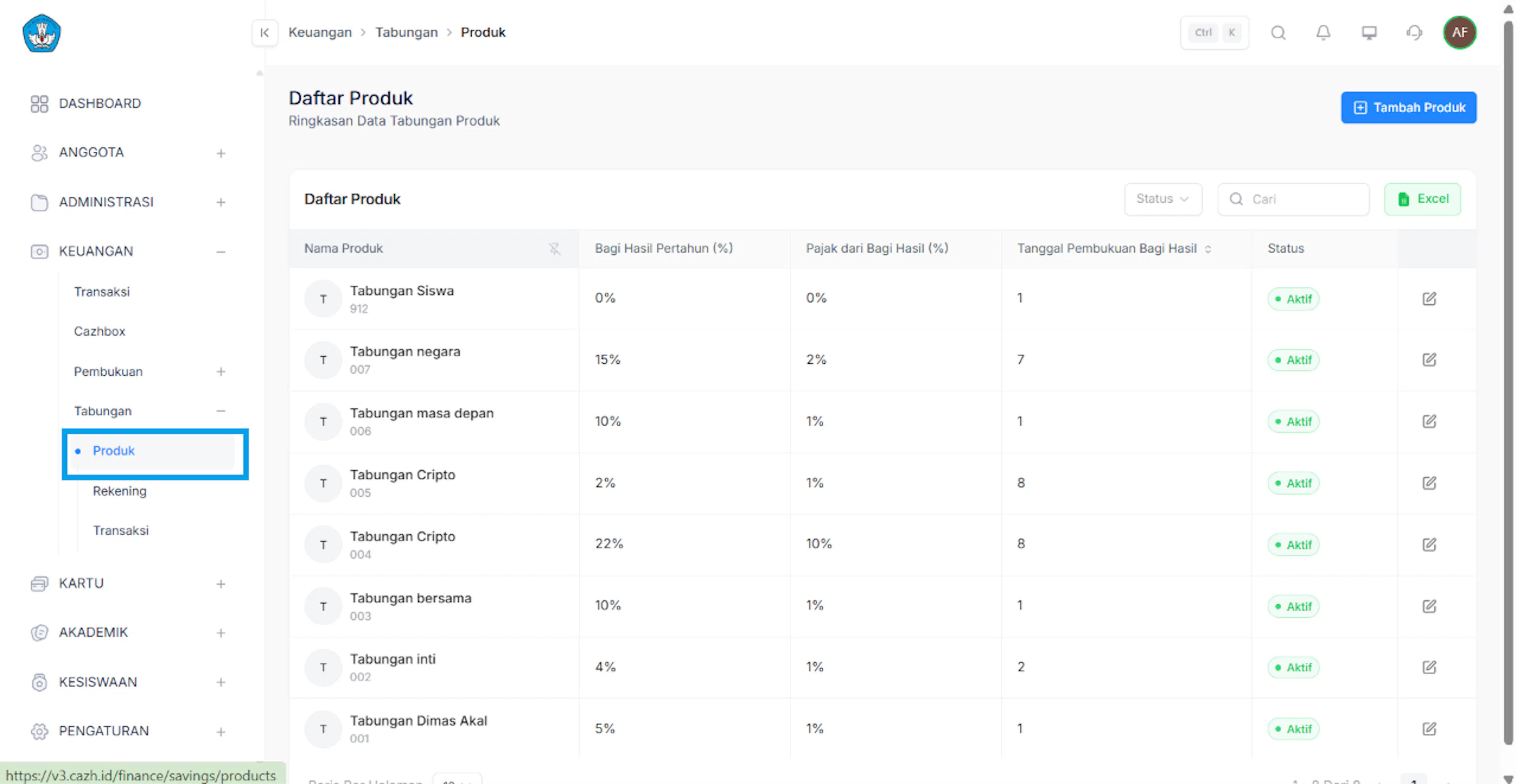Go to the DASHBOARD menu item
The height and width of the screenshot is (784, 1517).
(100, 103)
